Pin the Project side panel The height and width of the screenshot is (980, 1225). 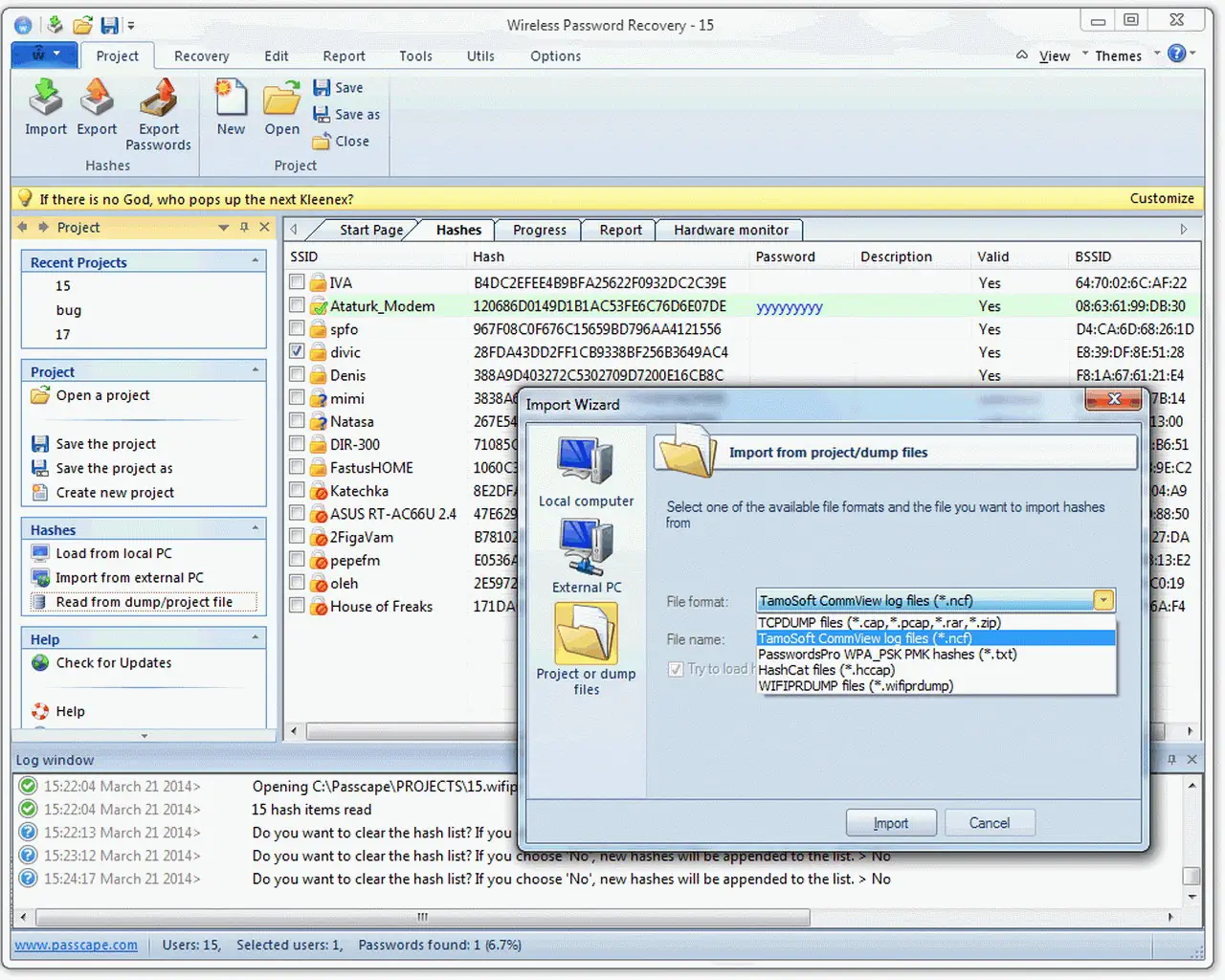[244, 228]
